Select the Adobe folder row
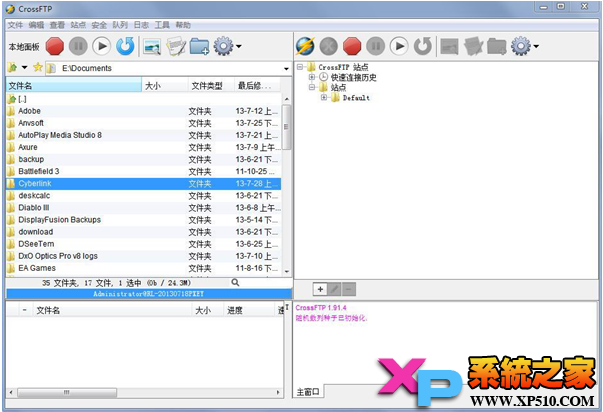The height and width of the screenshot is (412, 603). [143, 111]
